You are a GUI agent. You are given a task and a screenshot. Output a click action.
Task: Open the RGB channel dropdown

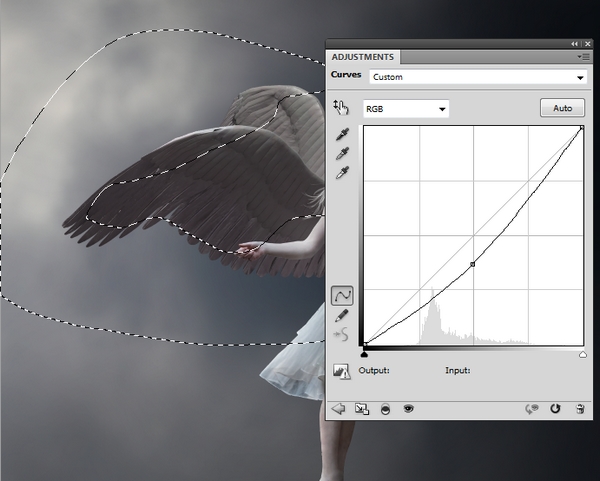[406, 108]
